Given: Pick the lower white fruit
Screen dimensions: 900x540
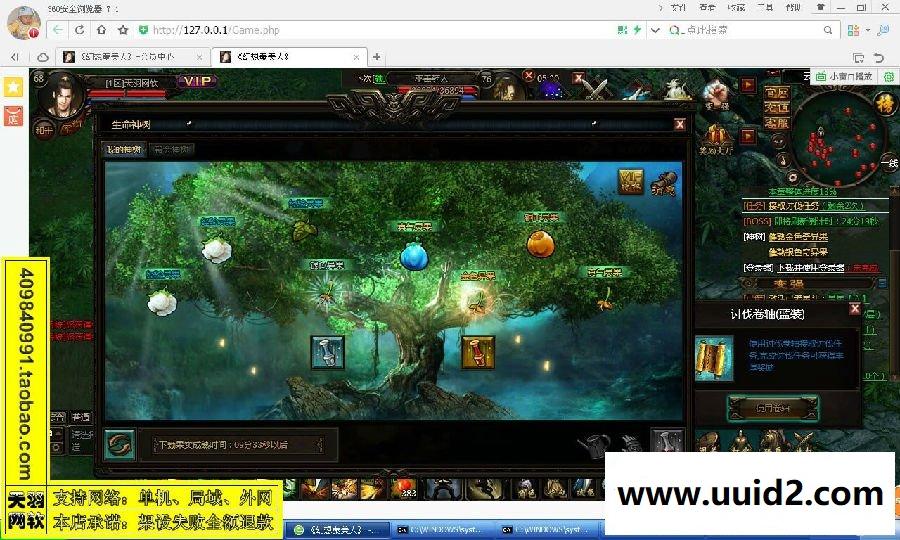Looking at the screenshot, I should click(162, 303).
